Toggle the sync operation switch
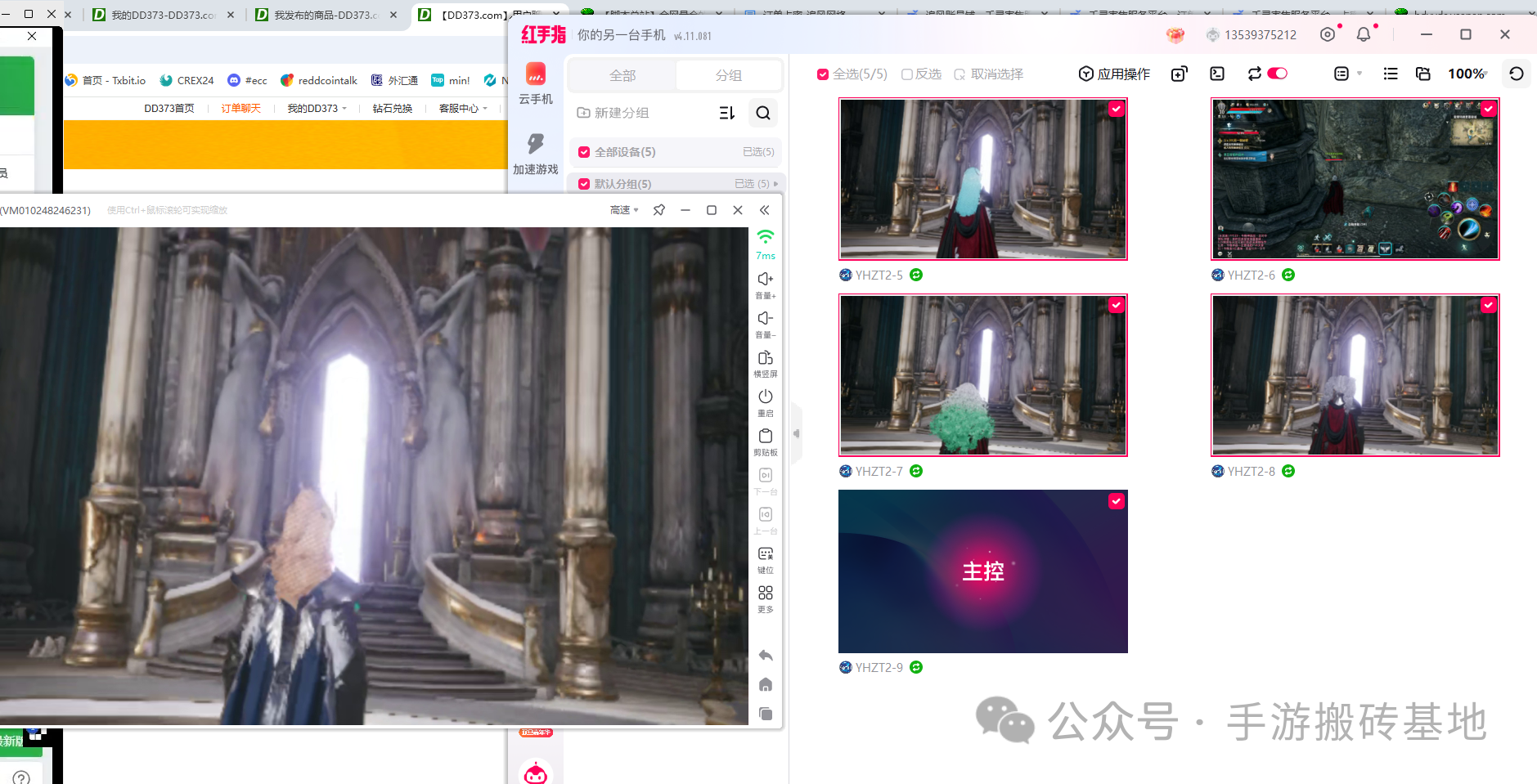1537x784 pixels. tap(1277, 74)
